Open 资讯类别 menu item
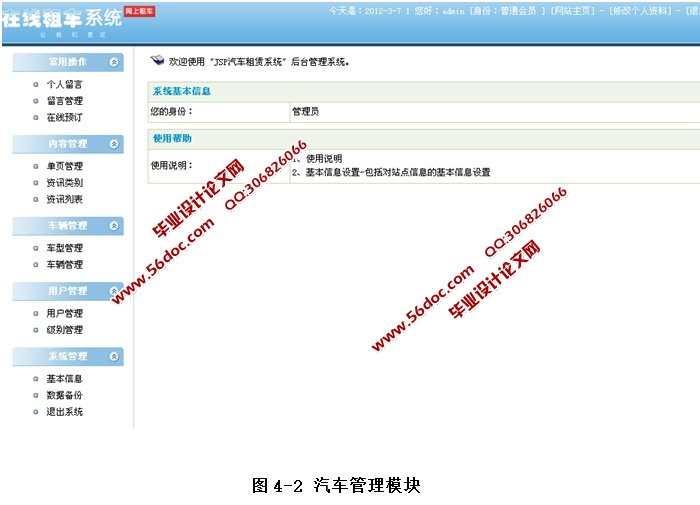The width and height of the screenshot is (700, 505). (64, 183)
